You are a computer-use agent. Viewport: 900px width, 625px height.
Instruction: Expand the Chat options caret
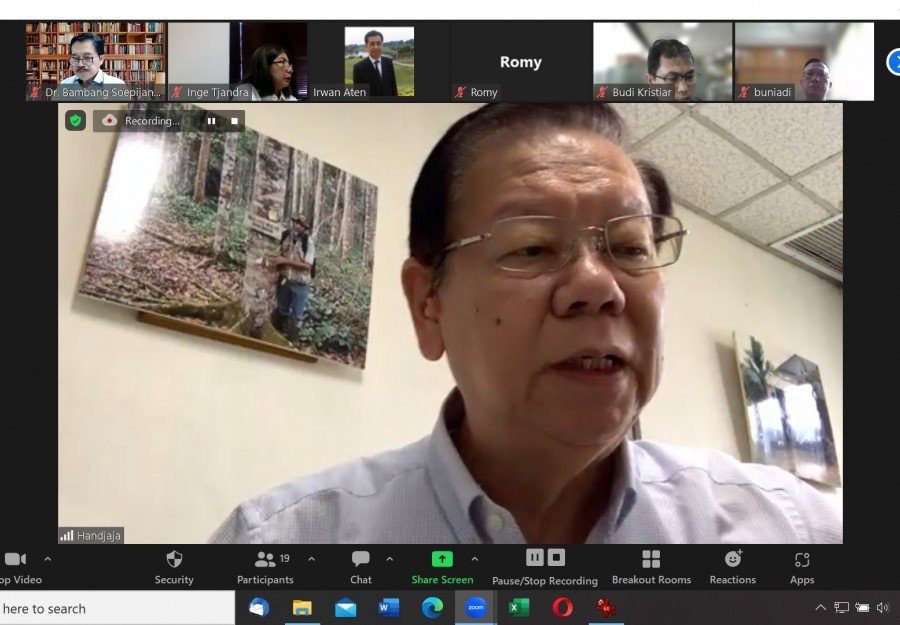coord(390,558)
